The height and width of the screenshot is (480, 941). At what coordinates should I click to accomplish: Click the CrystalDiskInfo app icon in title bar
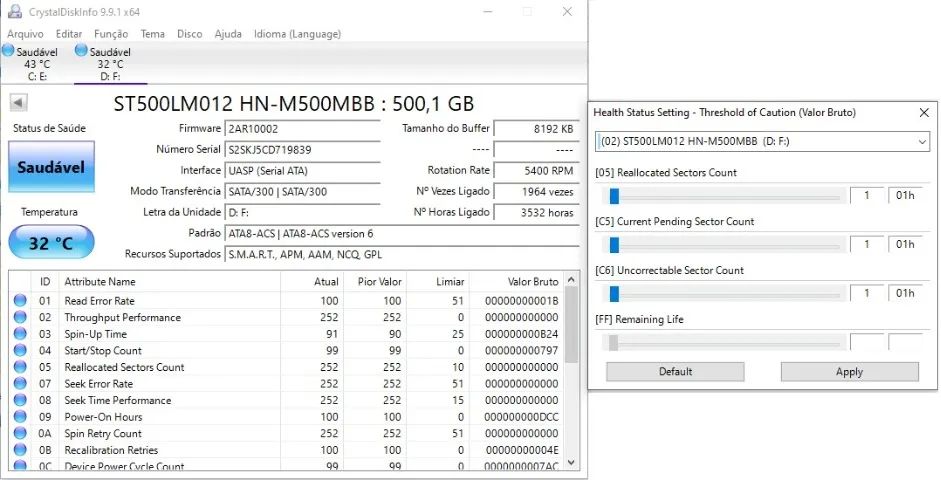coord(15,11)
